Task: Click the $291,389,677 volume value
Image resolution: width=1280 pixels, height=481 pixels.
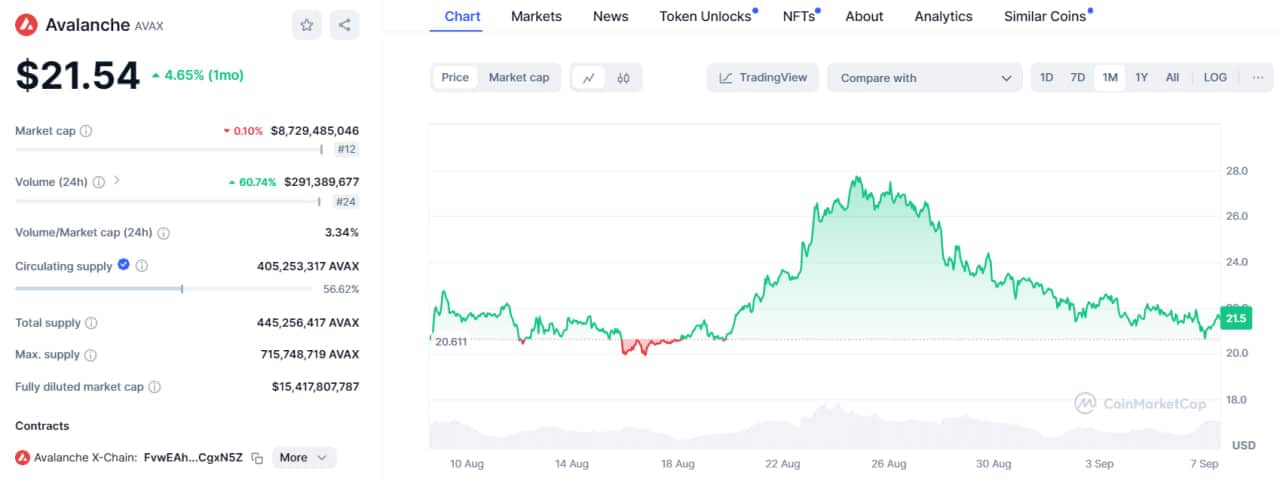Action: [x=321, y=182]
